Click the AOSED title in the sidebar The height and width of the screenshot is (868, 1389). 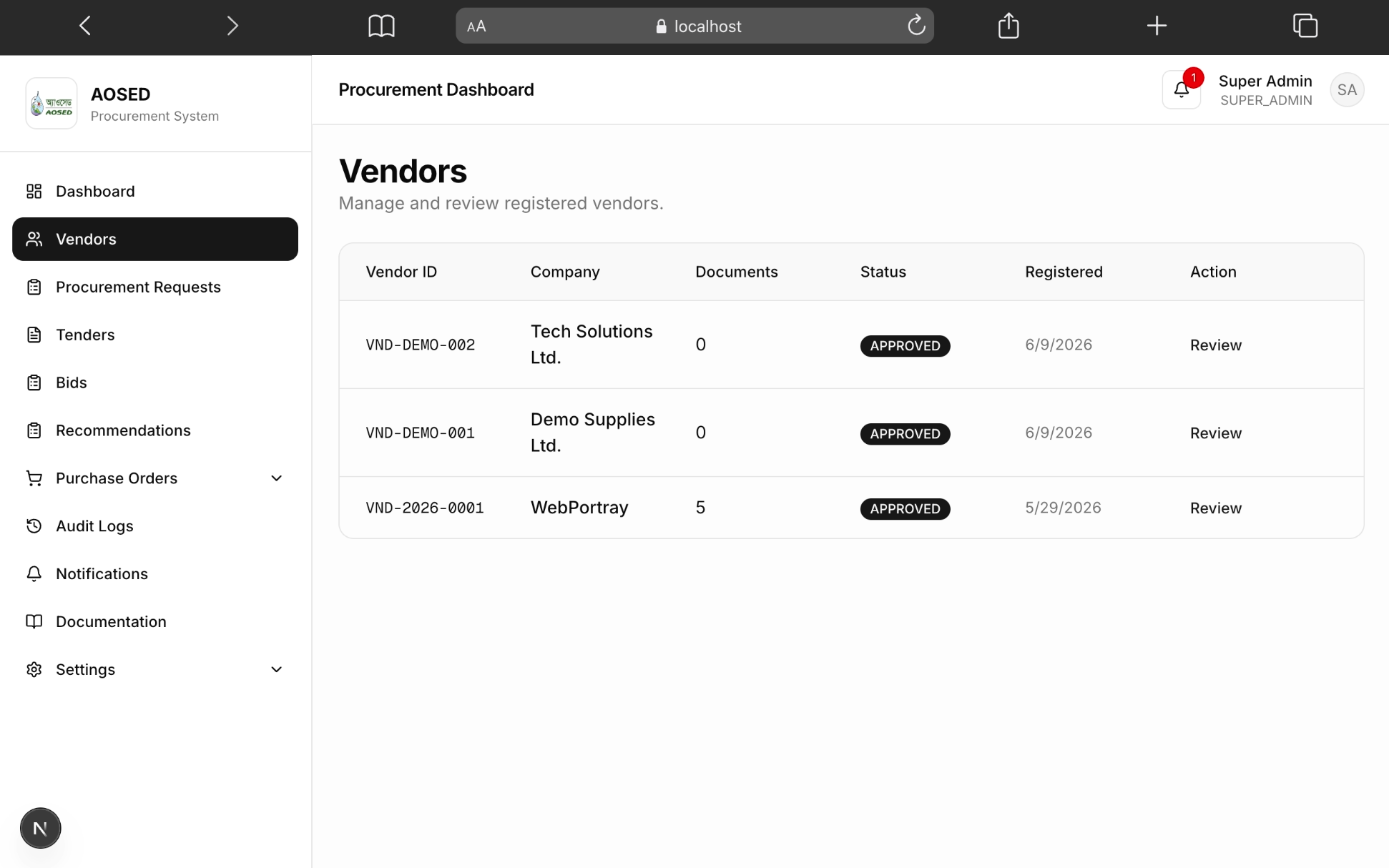point(120,94)
